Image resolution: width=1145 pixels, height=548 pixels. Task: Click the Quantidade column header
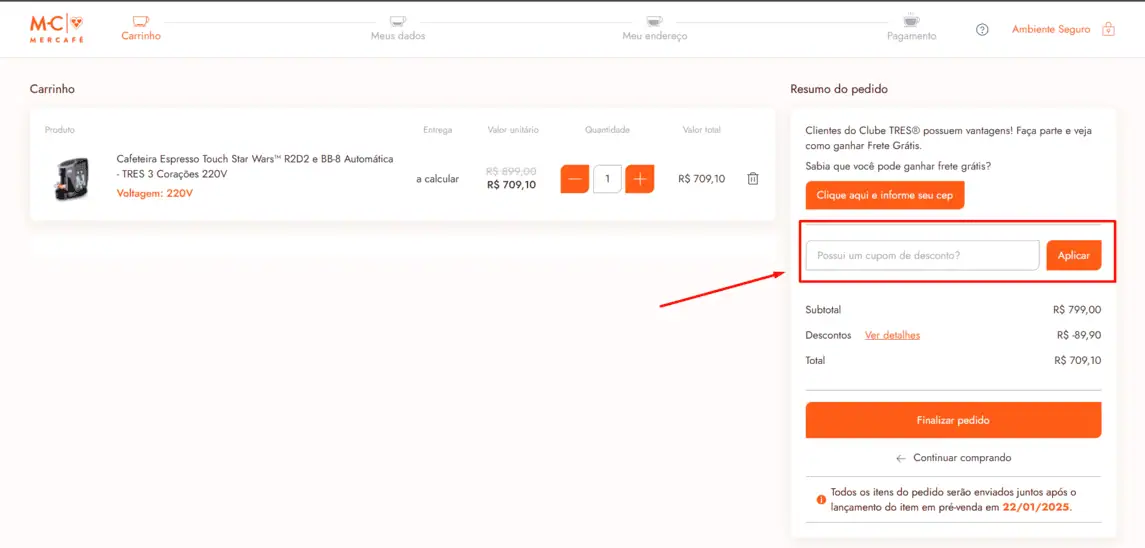pos(607,130)
